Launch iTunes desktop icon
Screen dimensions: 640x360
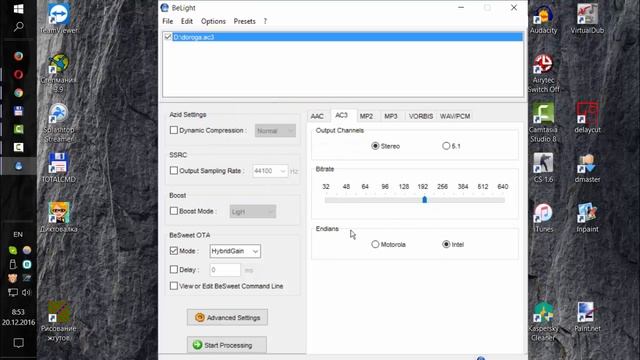click(x=543, y=217)
